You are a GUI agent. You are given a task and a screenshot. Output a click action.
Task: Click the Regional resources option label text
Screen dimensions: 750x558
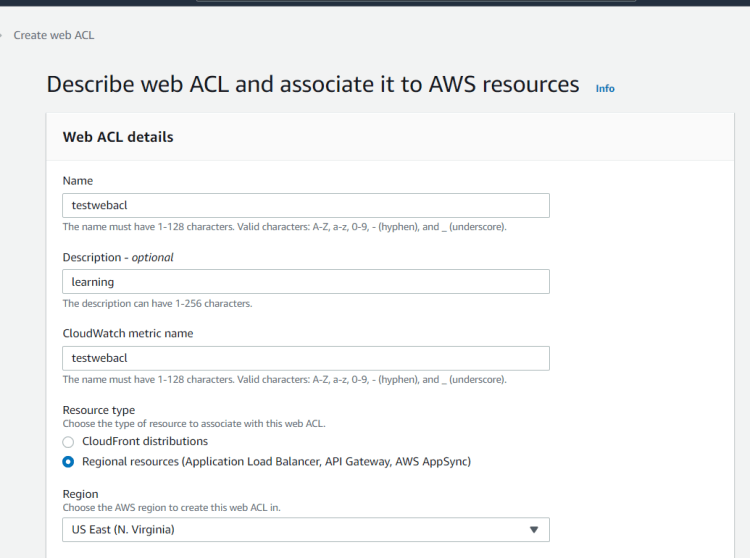pos(276,462)
